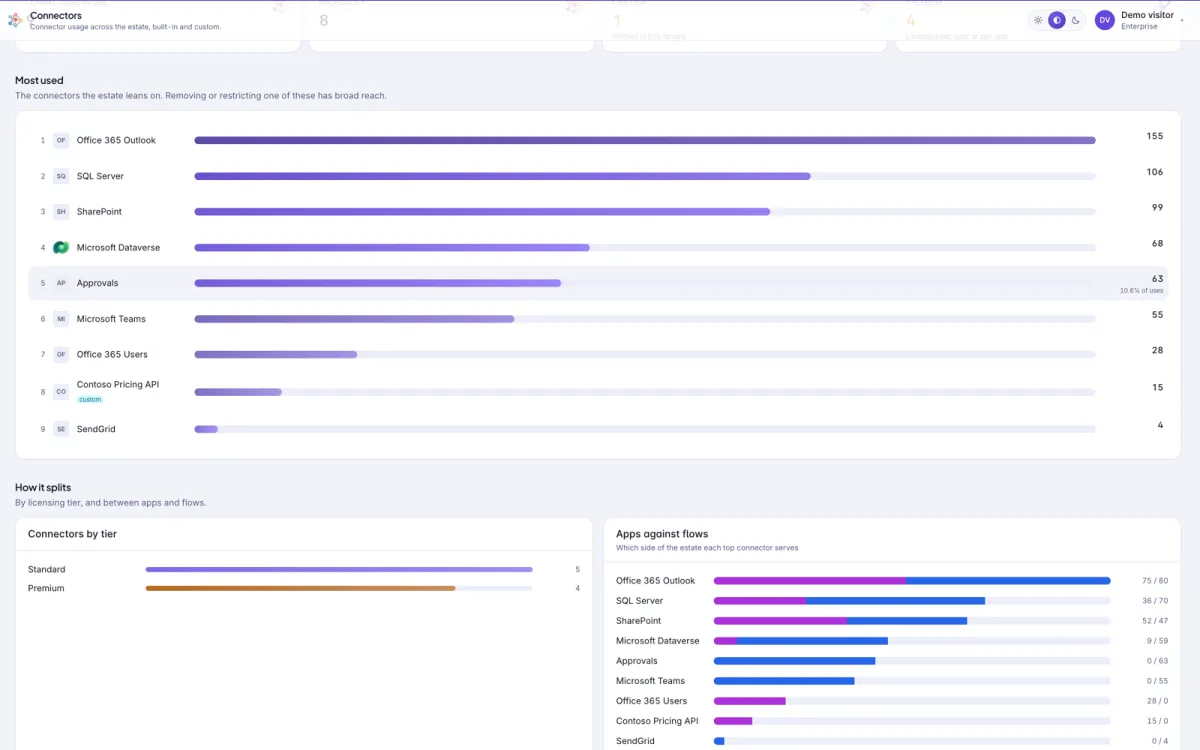Click the custom tag under Contoso Pricing API
The height and width of the screenshot is (750, 1200).
90,400
